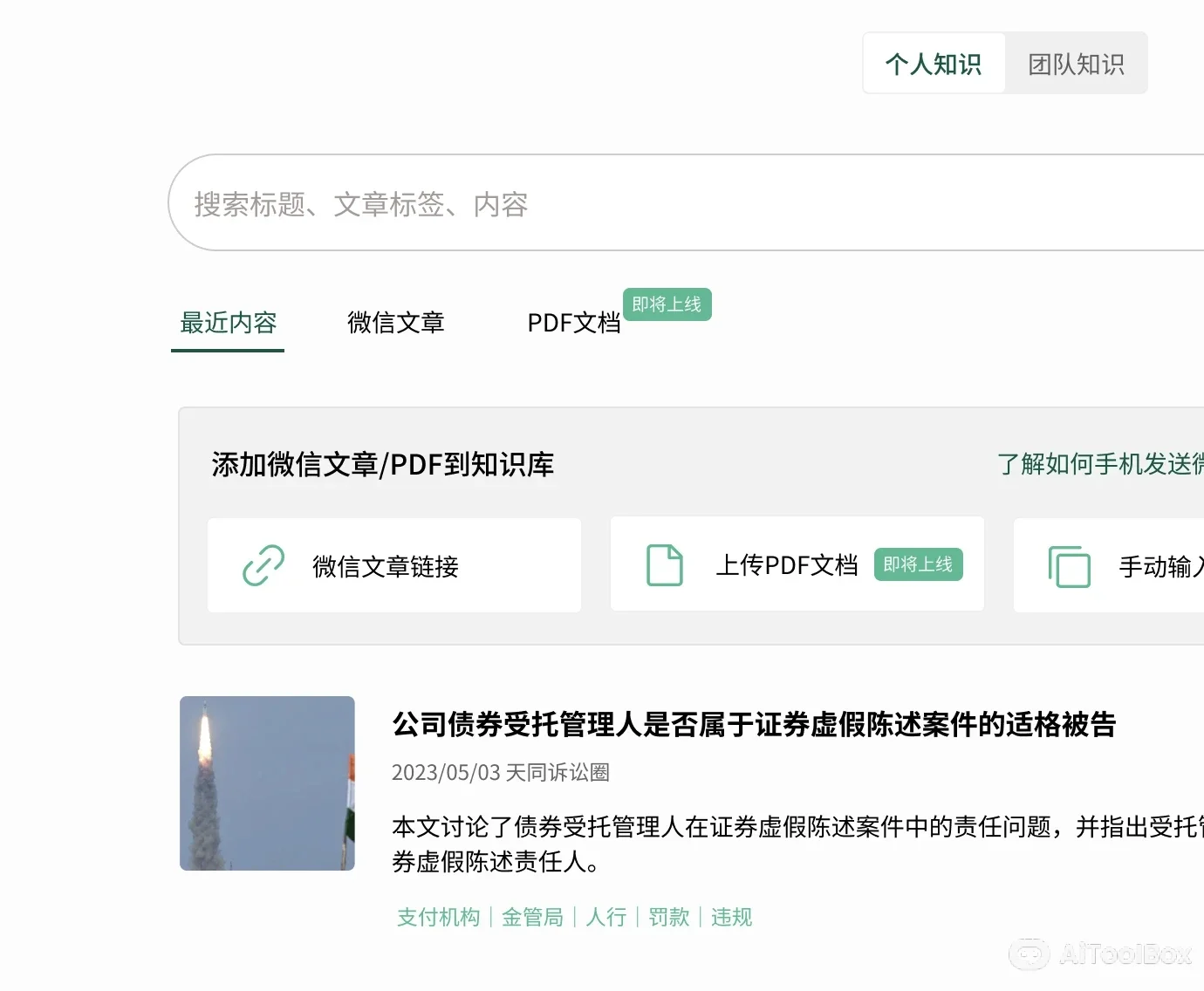Image resolution: width=1204 pixels, height=991 pixels.
Task: Click the 违规 tag
Action: tap(731, 917)
